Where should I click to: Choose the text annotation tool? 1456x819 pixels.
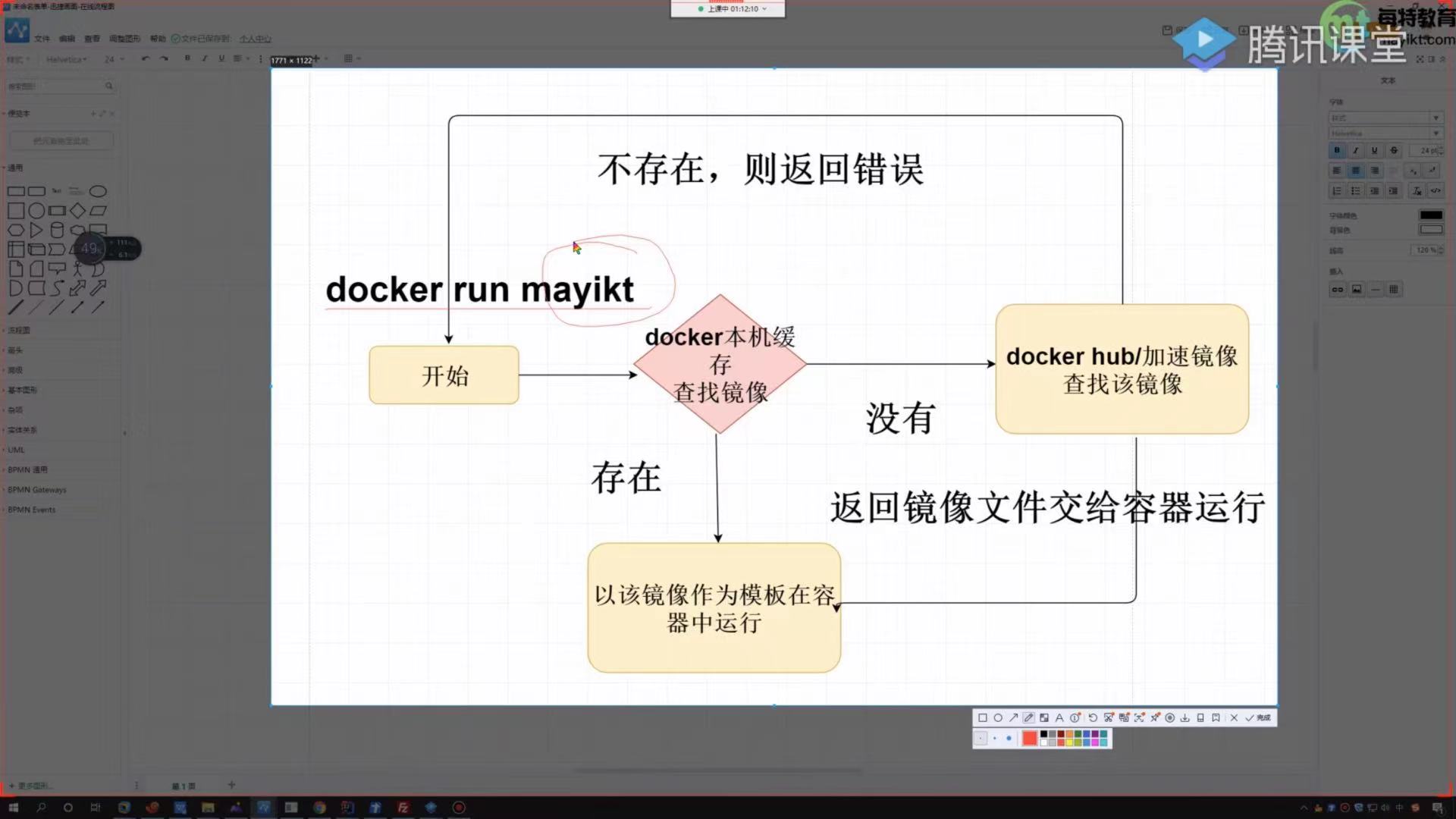pos(1059,717)
